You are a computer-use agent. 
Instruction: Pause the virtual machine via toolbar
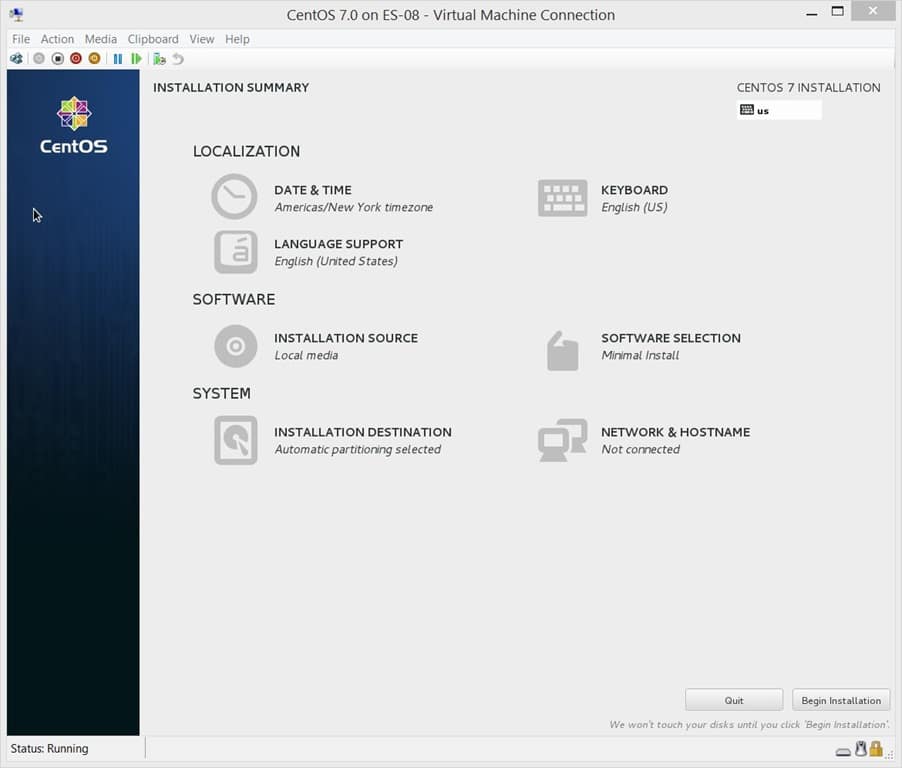(x=117, y=58)
